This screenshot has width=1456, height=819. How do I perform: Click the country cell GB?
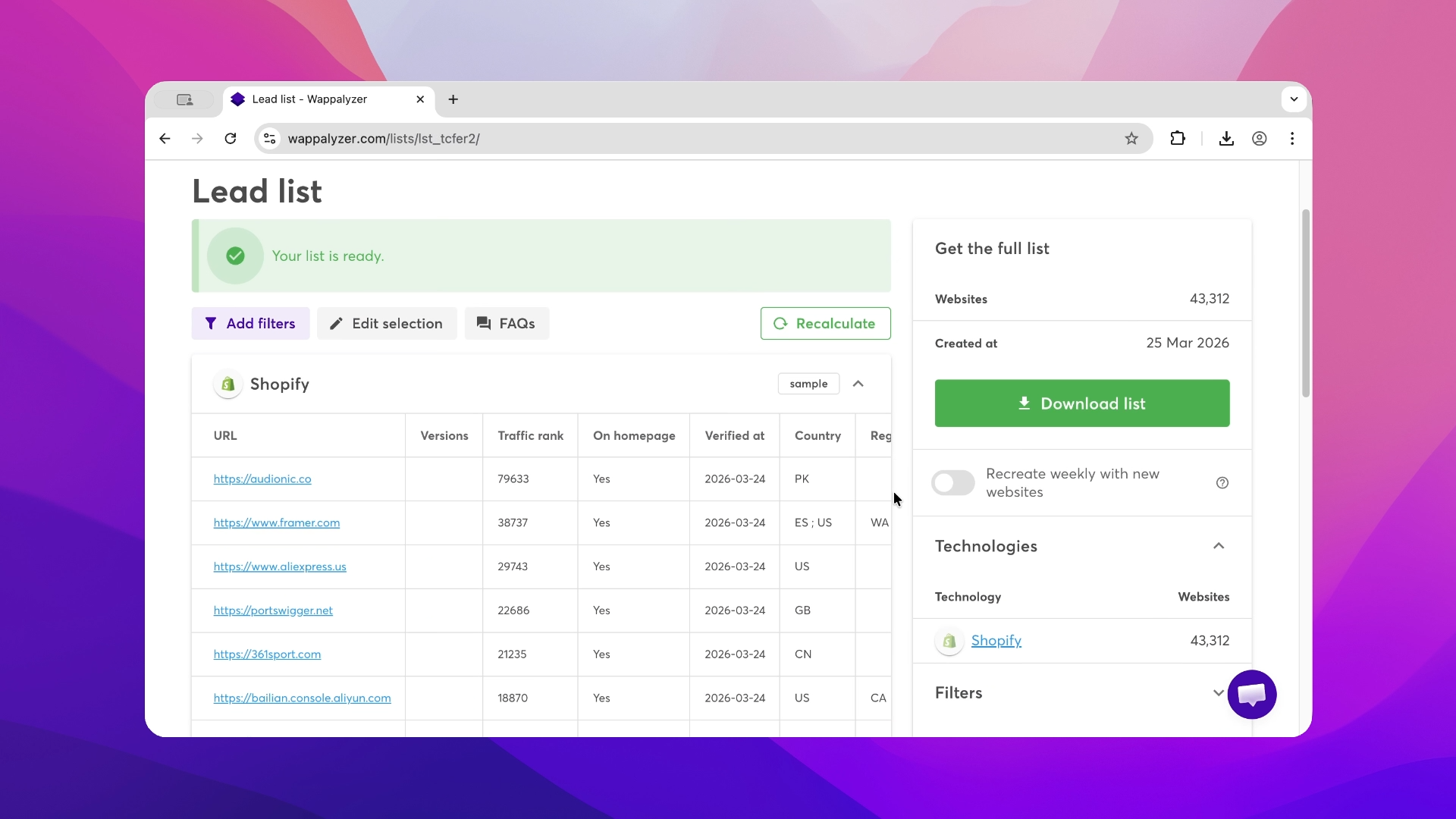tap(802, 611)
